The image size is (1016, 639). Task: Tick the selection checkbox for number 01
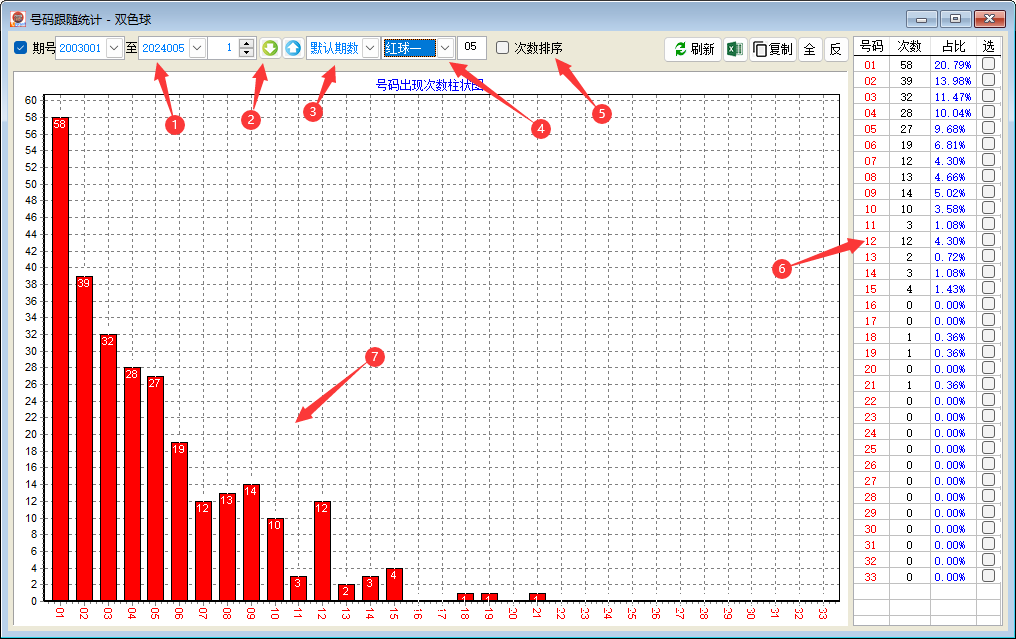[x=988, y=65]
